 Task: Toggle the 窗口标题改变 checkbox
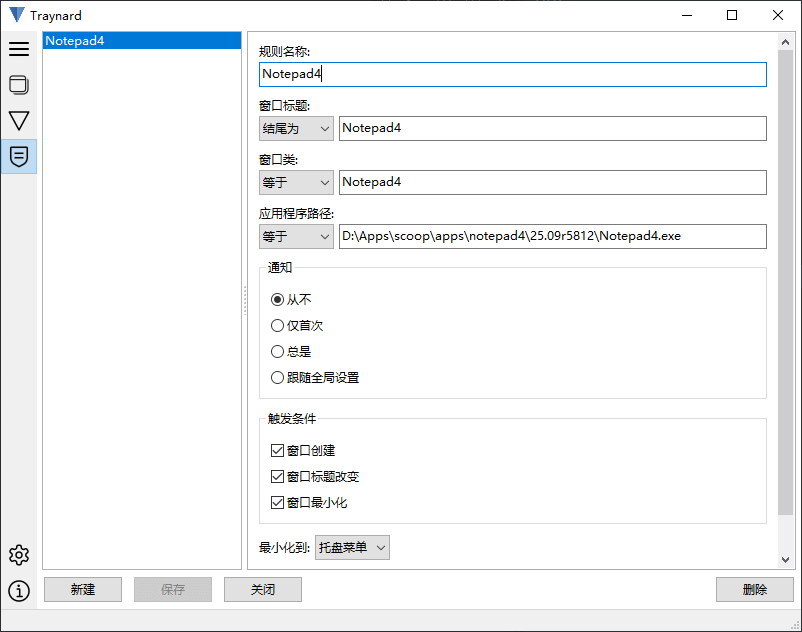(278, 477)
